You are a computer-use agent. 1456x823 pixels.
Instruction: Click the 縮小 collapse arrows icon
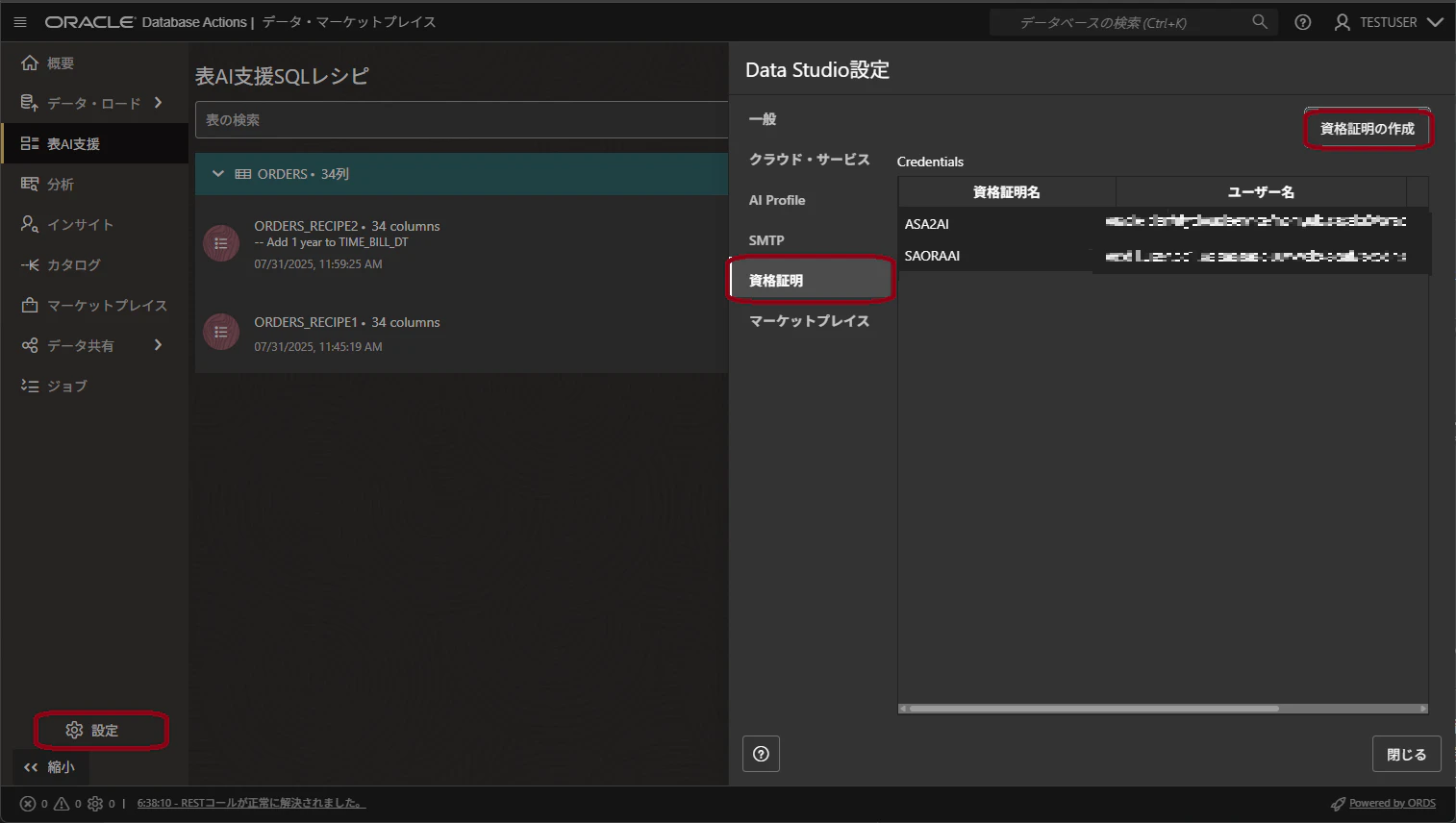[31, 767]
